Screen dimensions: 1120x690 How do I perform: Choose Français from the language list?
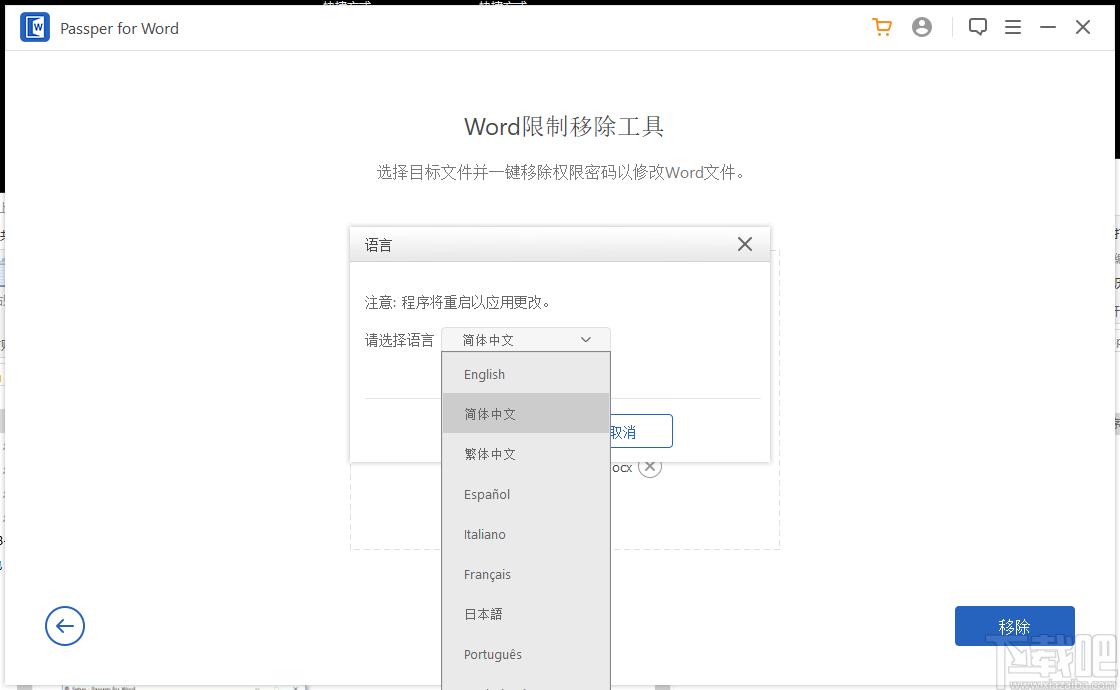(526, 574)
